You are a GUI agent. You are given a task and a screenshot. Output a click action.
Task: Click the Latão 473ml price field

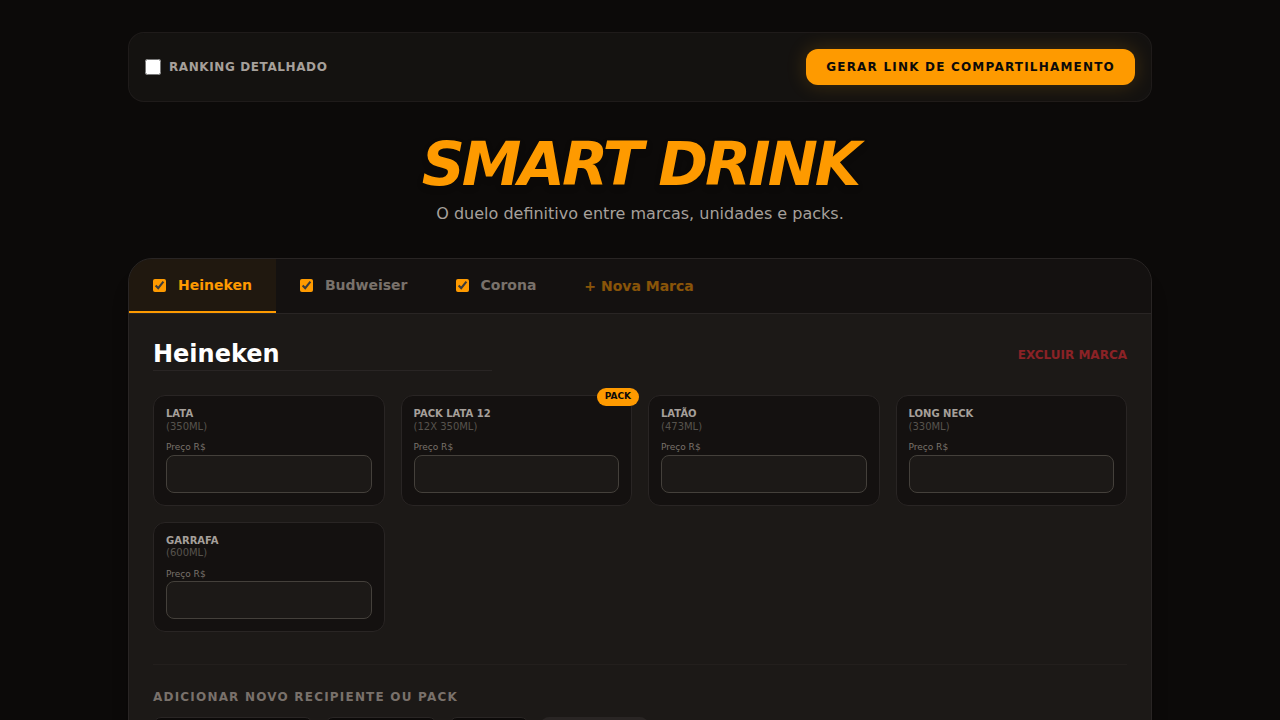point(763,473)
